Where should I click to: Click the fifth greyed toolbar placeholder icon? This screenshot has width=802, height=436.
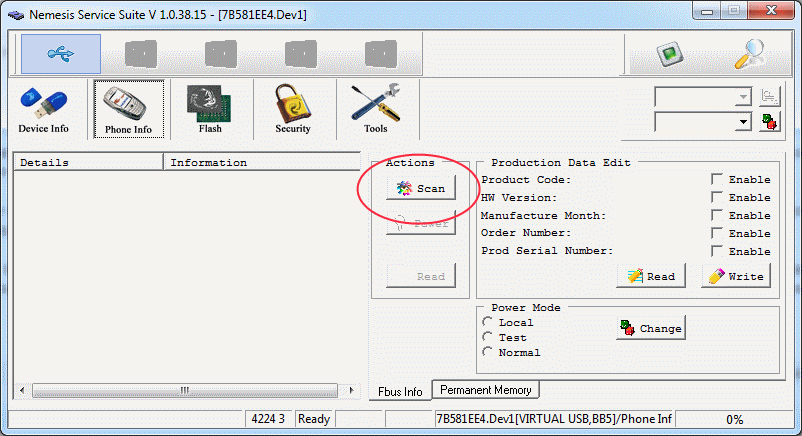[381, 54]
